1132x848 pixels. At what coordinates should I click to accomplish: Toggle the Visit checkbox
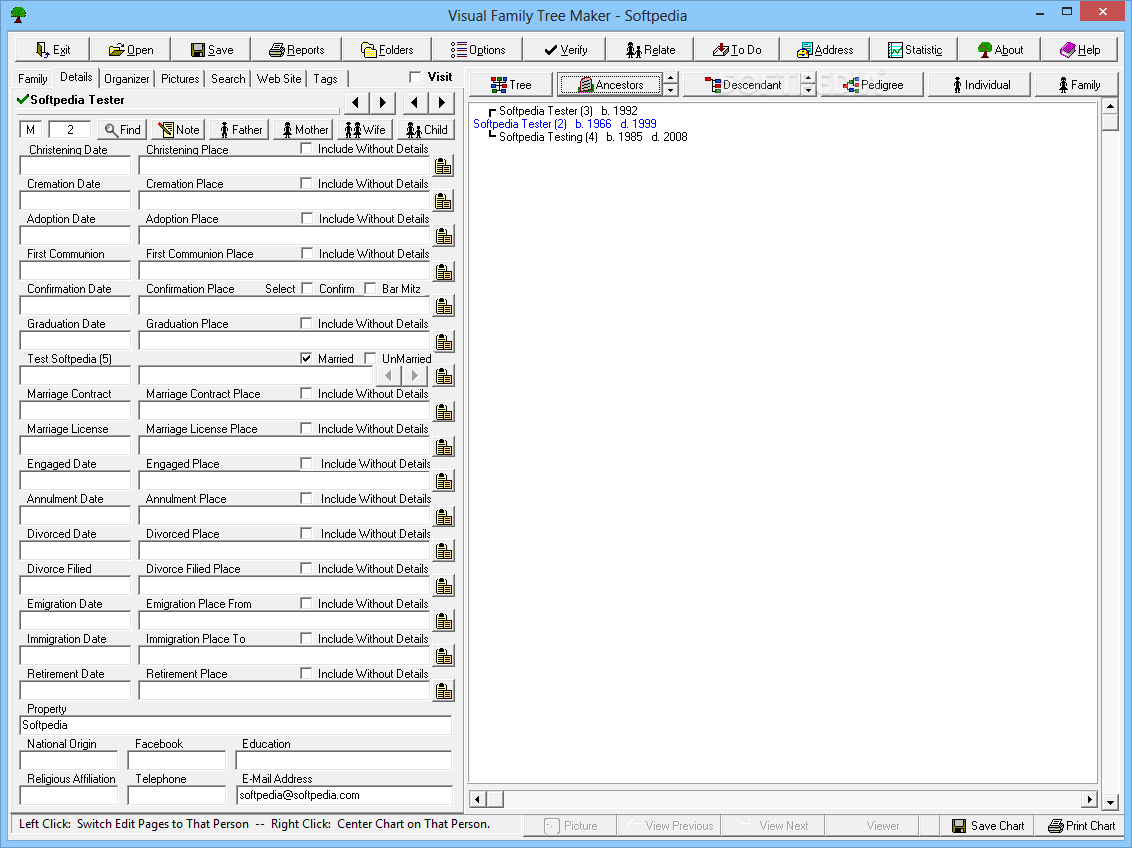click(415, 77)
